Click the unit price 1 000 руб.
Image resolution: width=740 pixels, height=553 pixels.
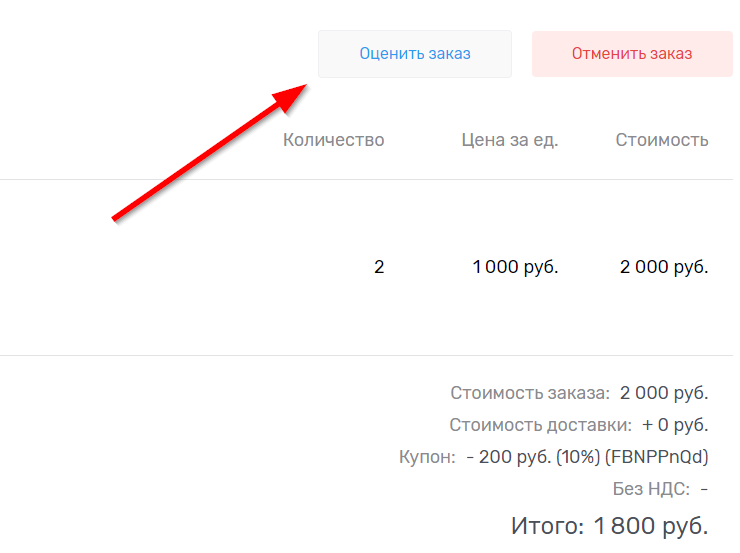click(515, 267)
